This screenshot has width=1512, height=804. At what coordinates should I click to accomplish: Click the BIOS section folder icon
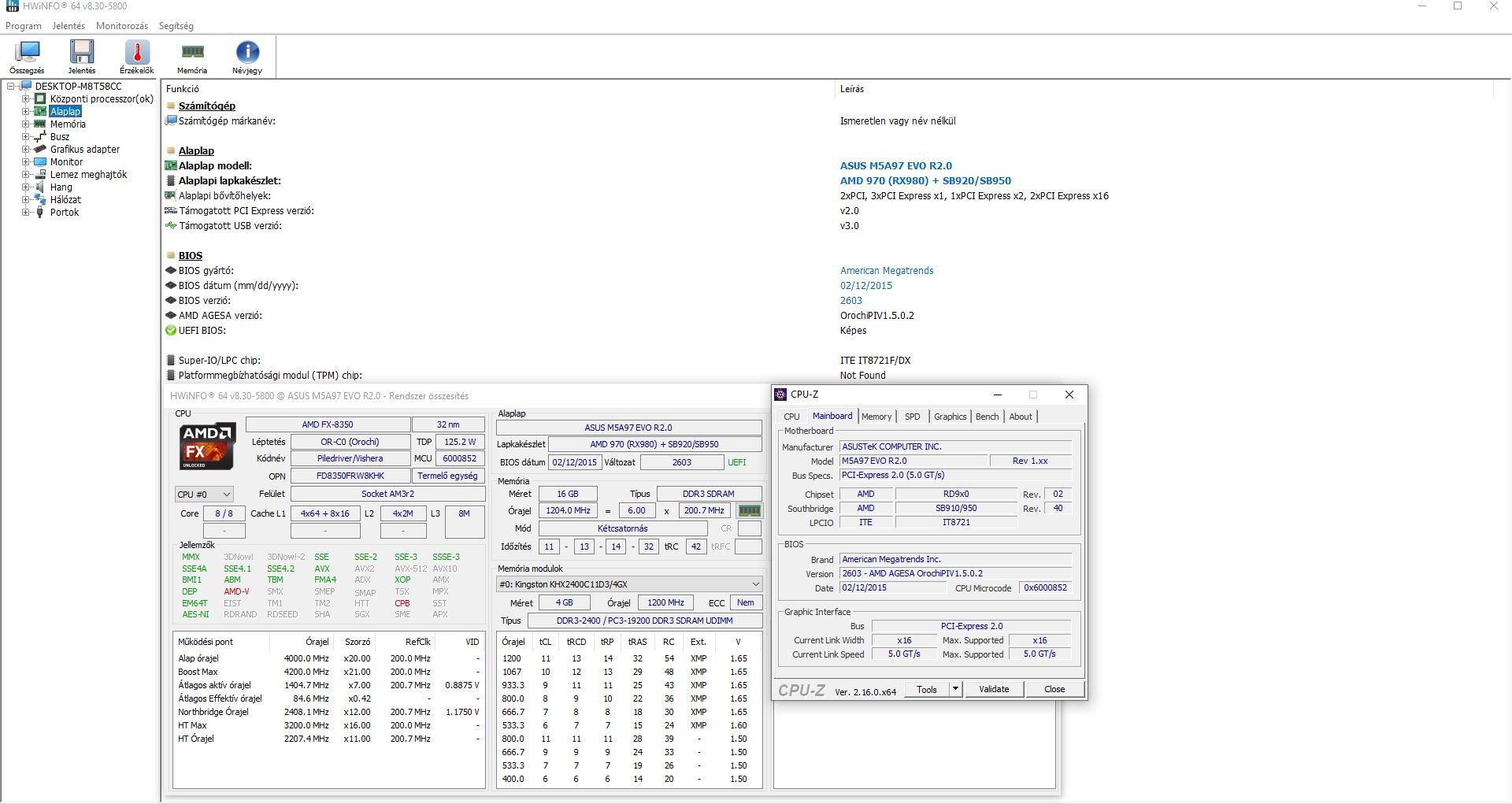point(171,256)
